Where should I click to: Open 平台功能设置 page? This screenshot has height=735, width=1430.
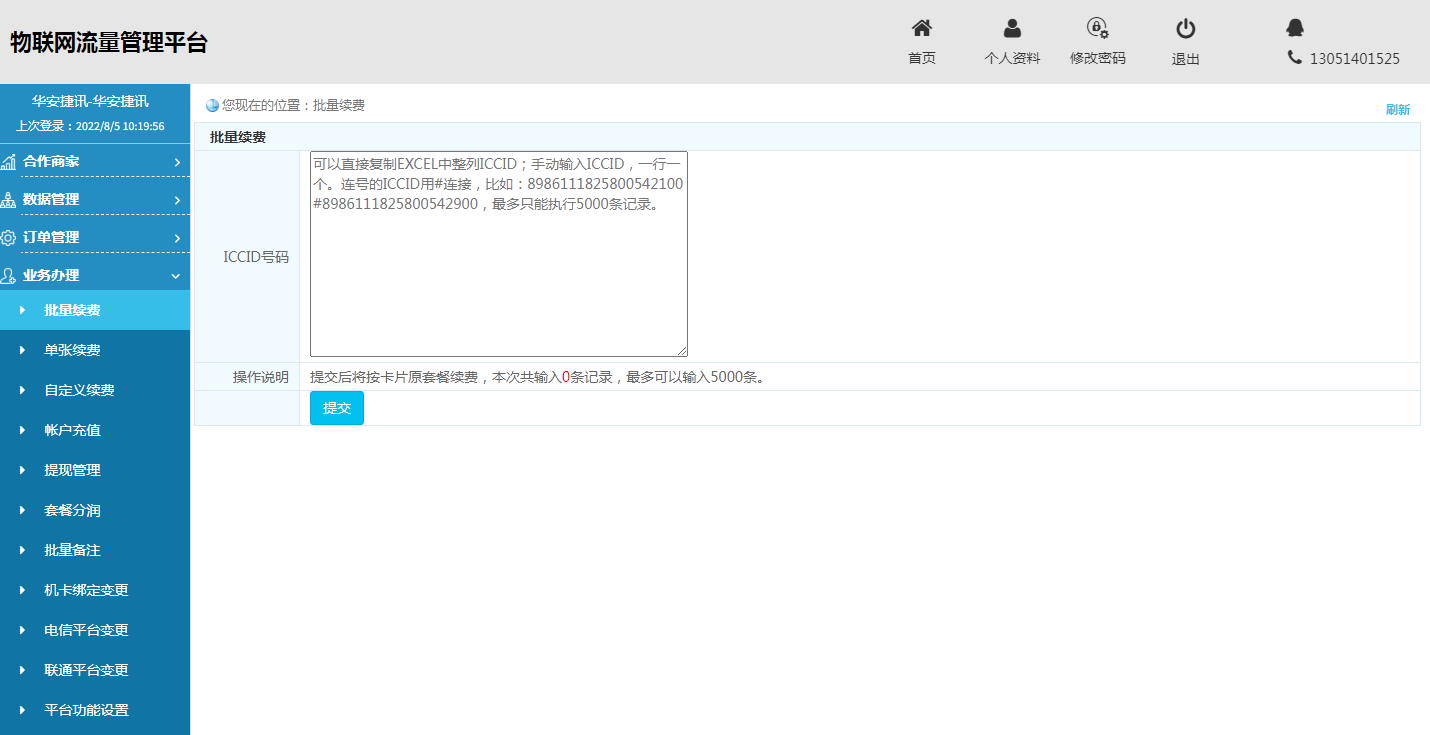pos(95,710)
